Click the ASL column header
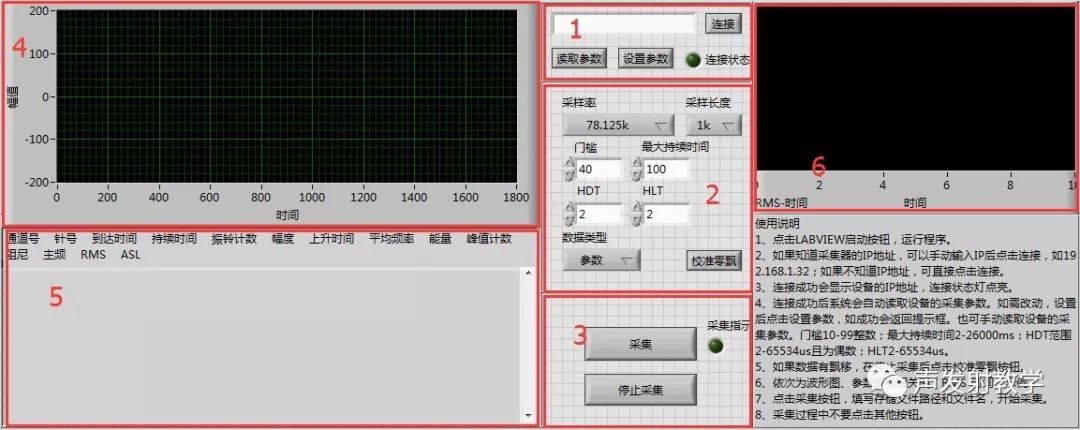The image size is (1080, 430). click(x=130, y=254)
